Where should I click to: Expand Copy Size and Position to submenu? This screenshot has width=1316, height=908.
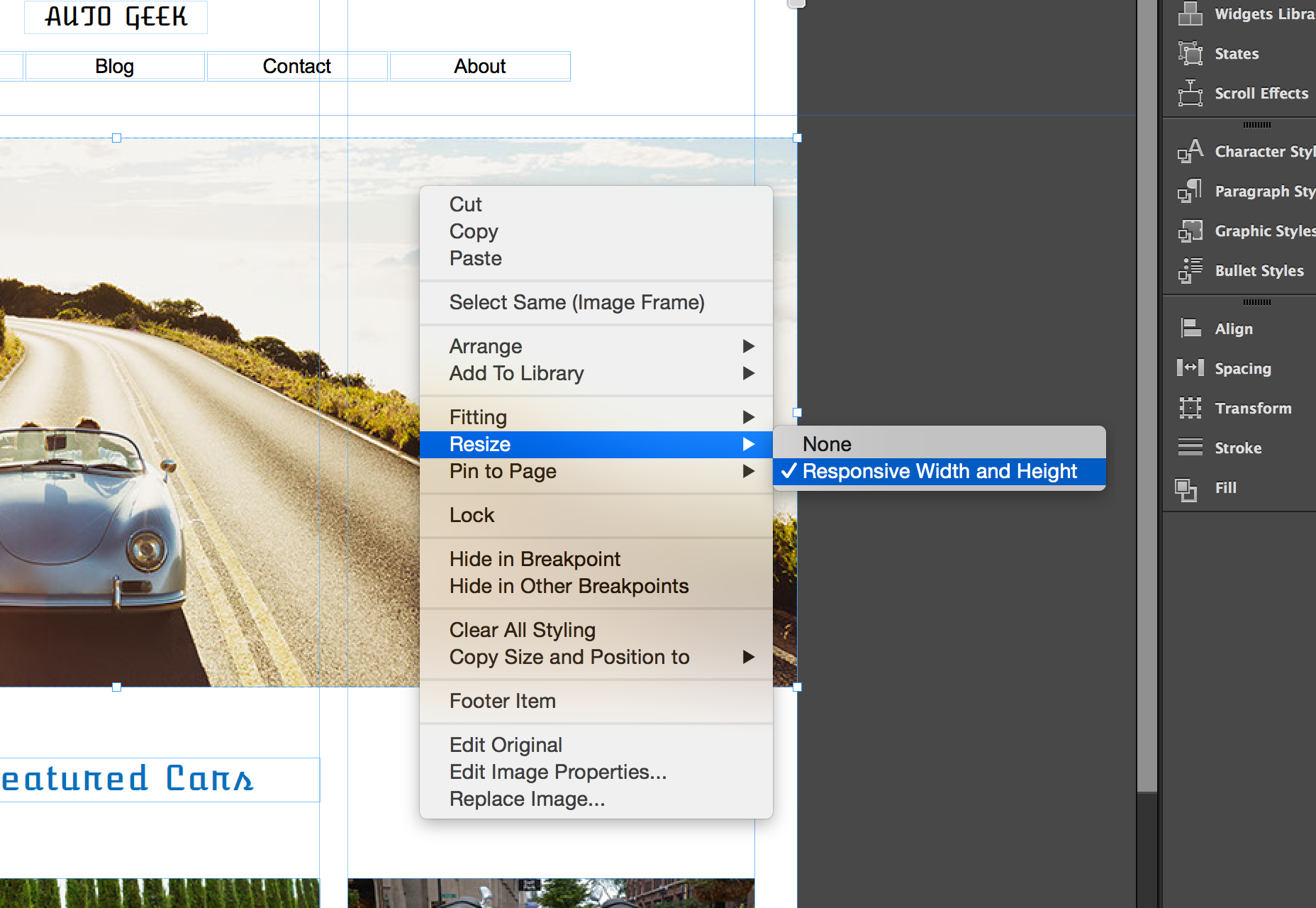596,657
